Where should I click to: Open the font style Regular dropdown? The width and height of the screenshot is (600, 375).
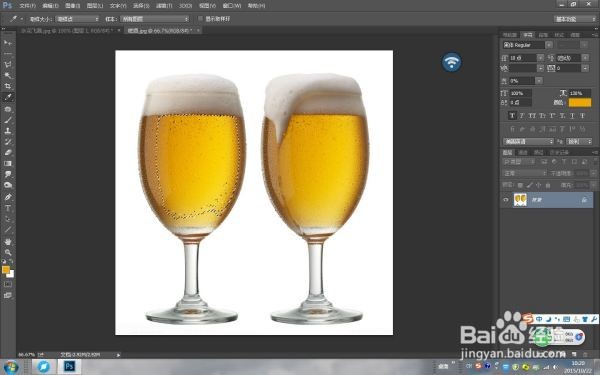[x=527, y=45]
